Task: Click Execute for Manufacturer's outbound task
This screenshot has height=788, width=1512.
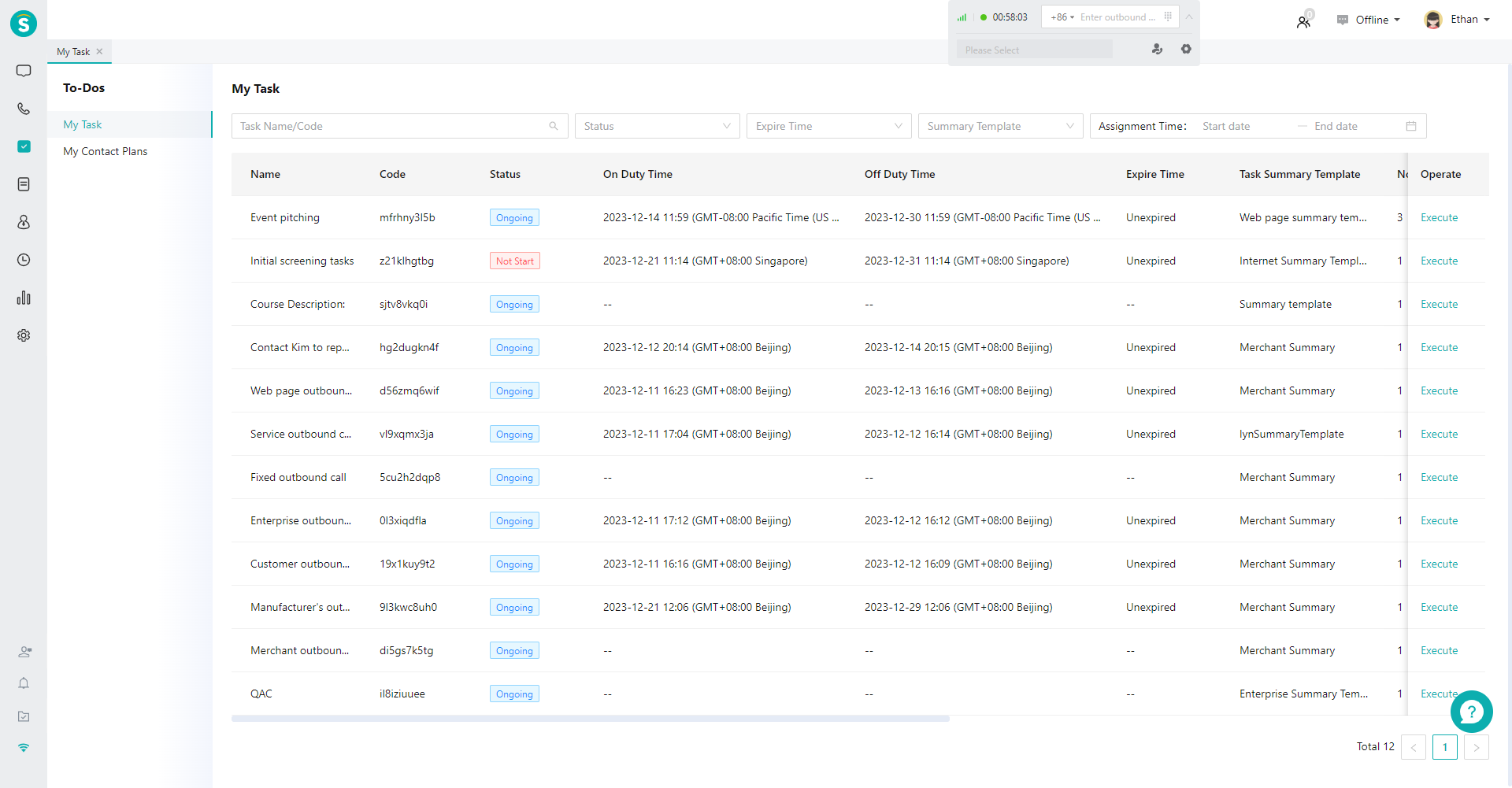Action: (x=1439, y=607)
